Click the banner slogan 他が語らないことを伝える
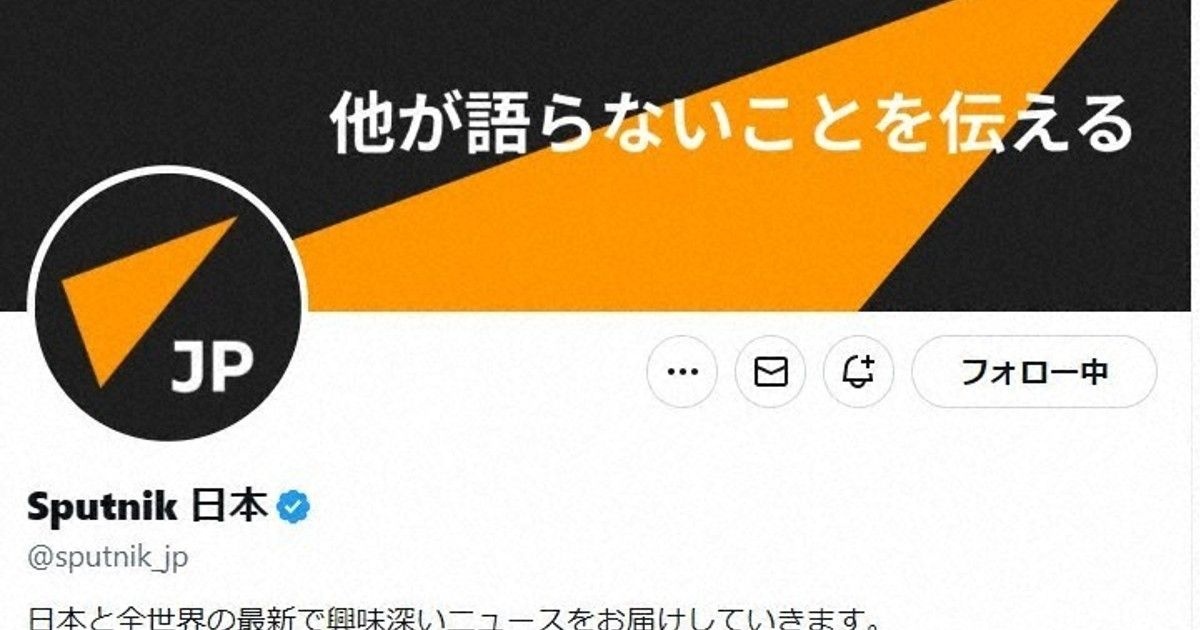 [x=732, y=124]
